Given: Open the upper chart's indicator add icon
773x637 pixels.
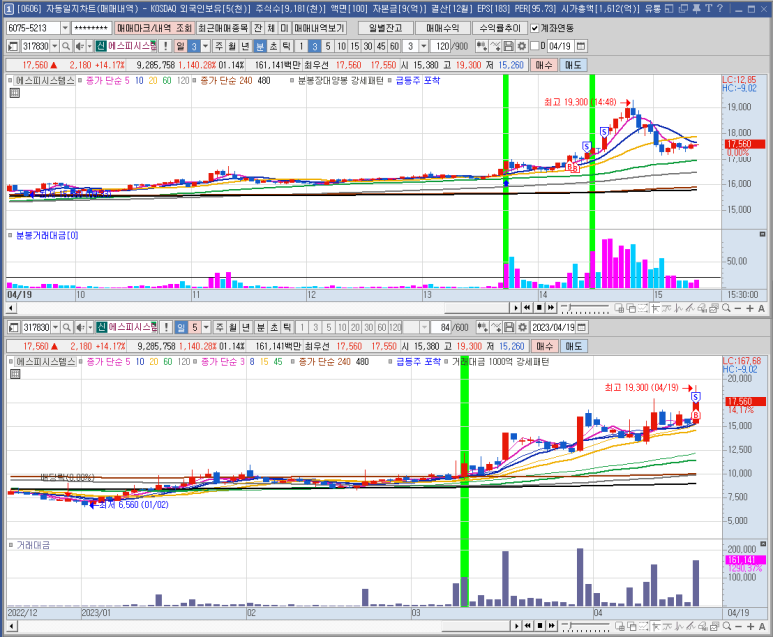Looking at the screenshot, I should tap(482, 46).
